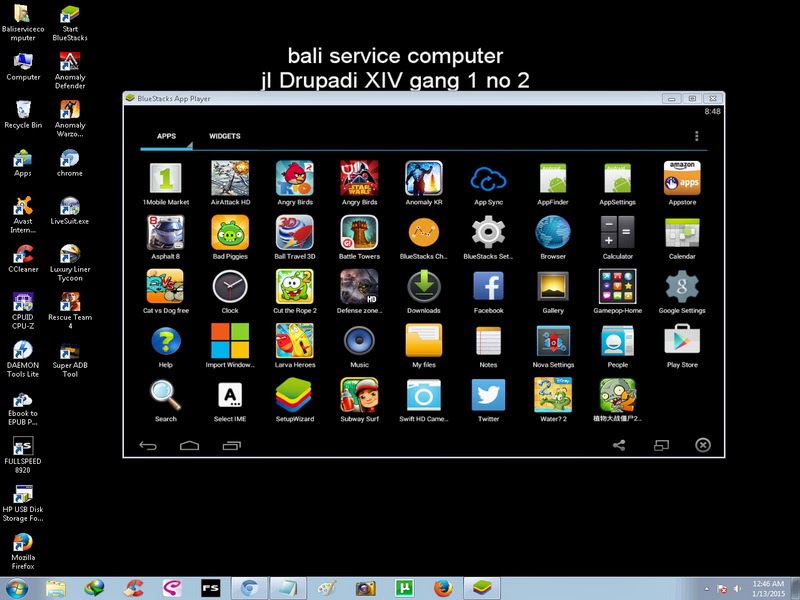The width and height of the screenshot is (800, 600).
Task: Click BlueStacks taskbar button
Action: click(482, 588)
